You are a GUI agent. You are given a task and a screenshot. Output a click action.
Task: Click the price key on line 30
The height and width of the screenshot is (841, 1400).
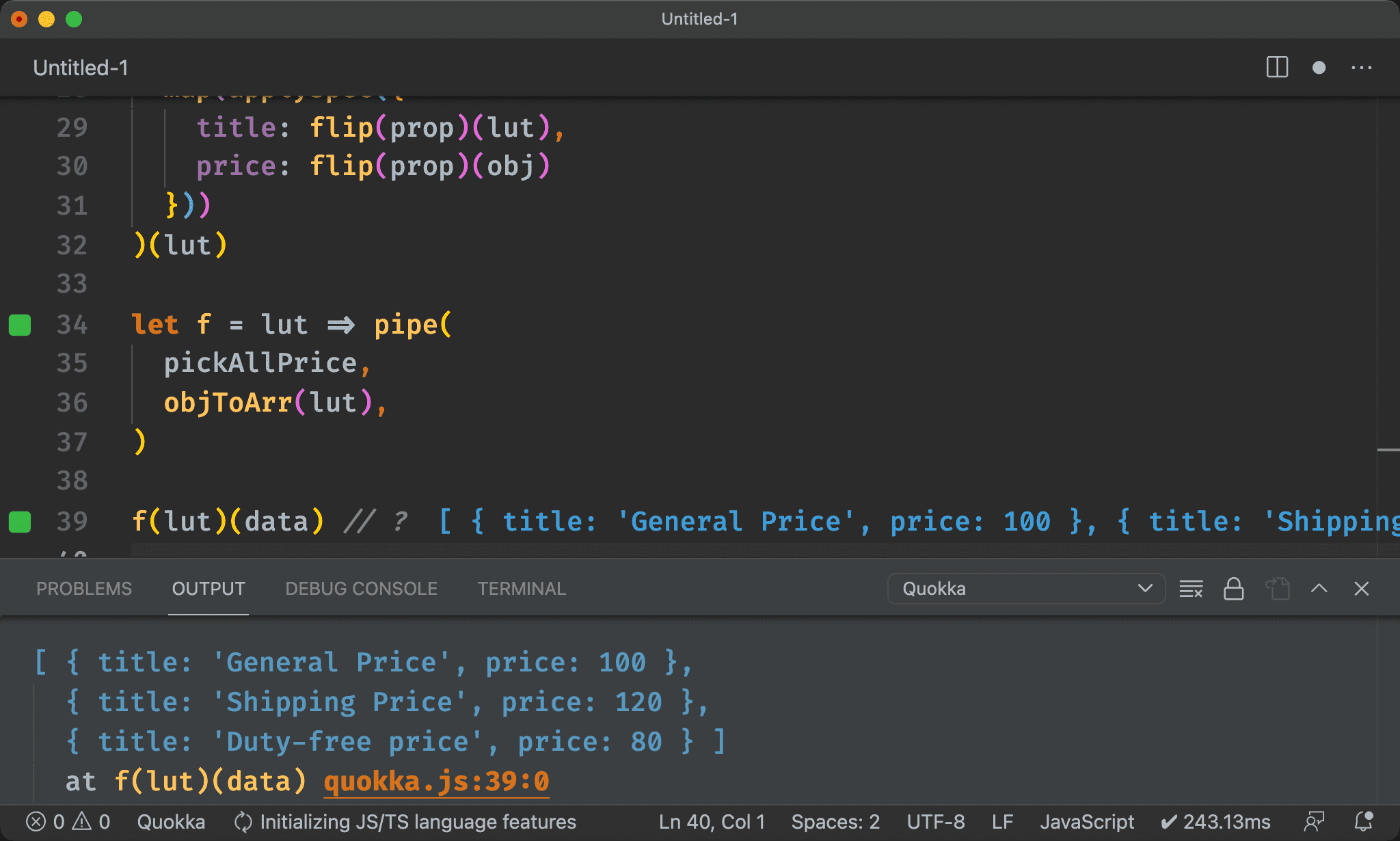(236, 166)
